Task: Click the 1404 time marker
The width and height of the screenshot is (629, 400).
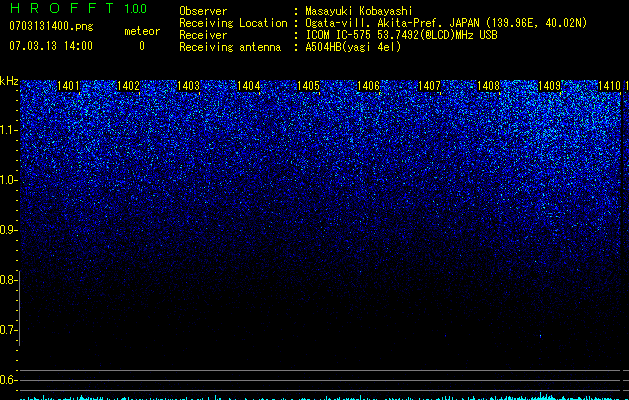Action: [249, 86]
